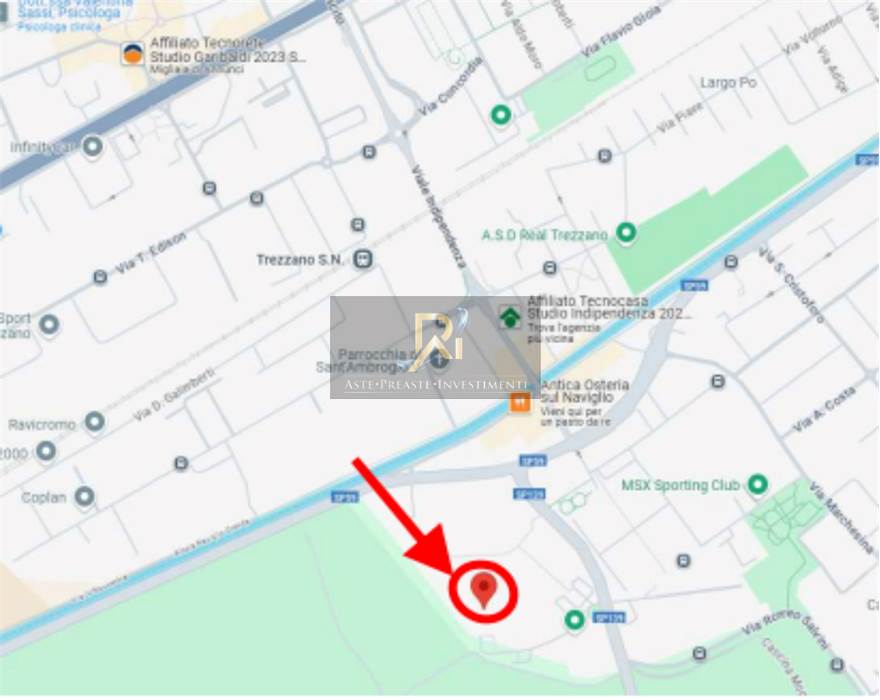Open Affiliato Tecnocasa Studio Indipendenza green icon
Screen dimensions: 880x700
[510, 317]
